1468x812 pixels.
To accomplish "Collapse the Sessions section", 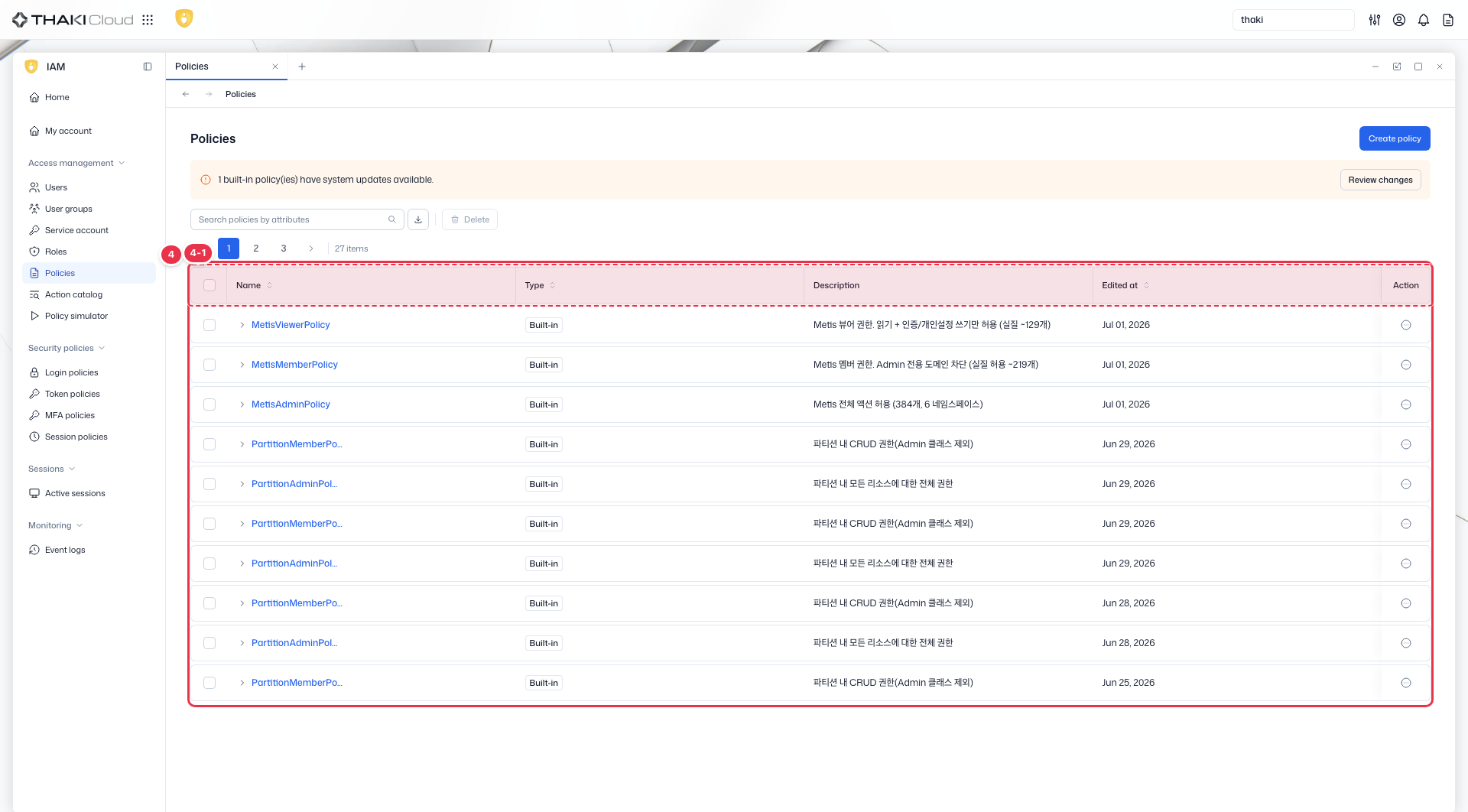I will pos(52,469).
